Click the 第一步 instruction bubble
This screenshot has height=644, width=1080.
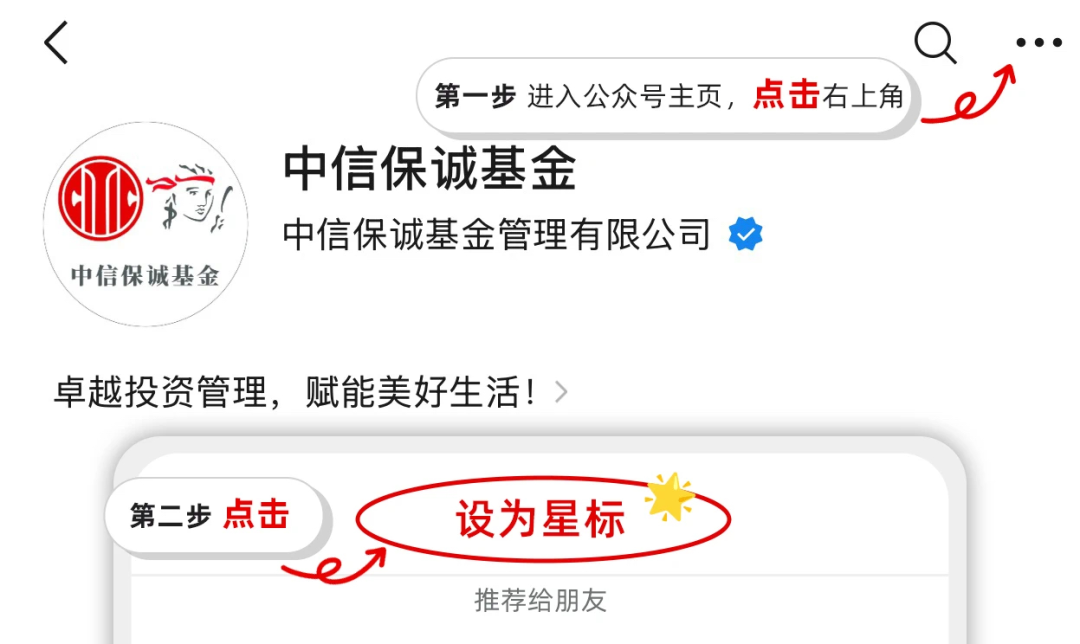click(x=668, y=96)
